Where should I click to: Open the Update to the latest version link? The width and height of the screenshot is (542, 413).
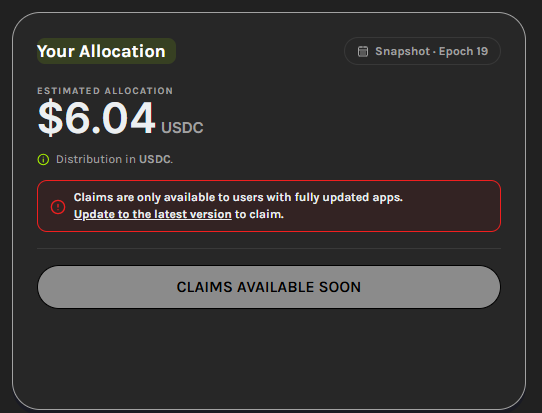(x=152, y=214)
